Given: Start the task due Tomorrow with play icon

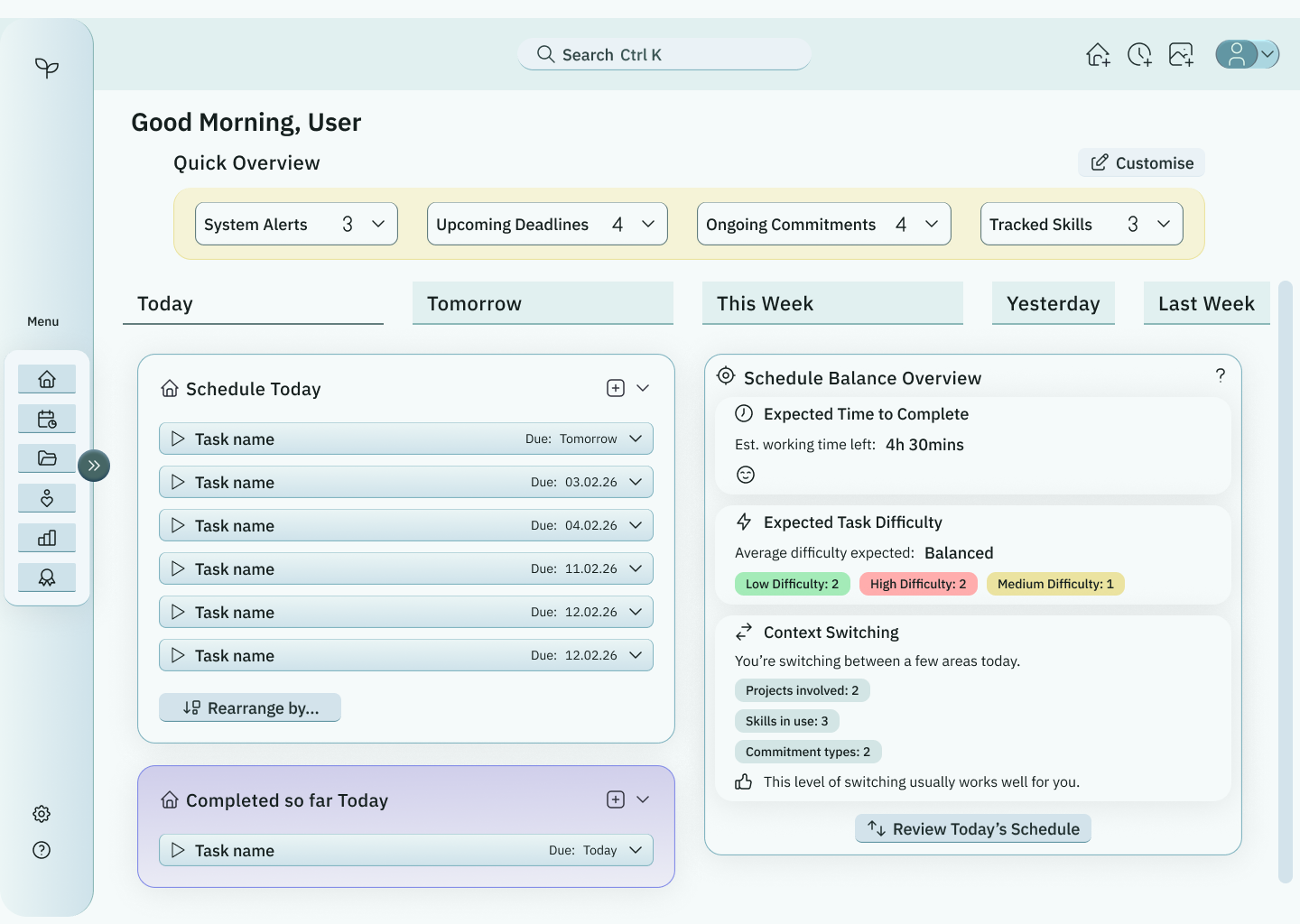Looking at the screenshot, I should tap(178, 439).
